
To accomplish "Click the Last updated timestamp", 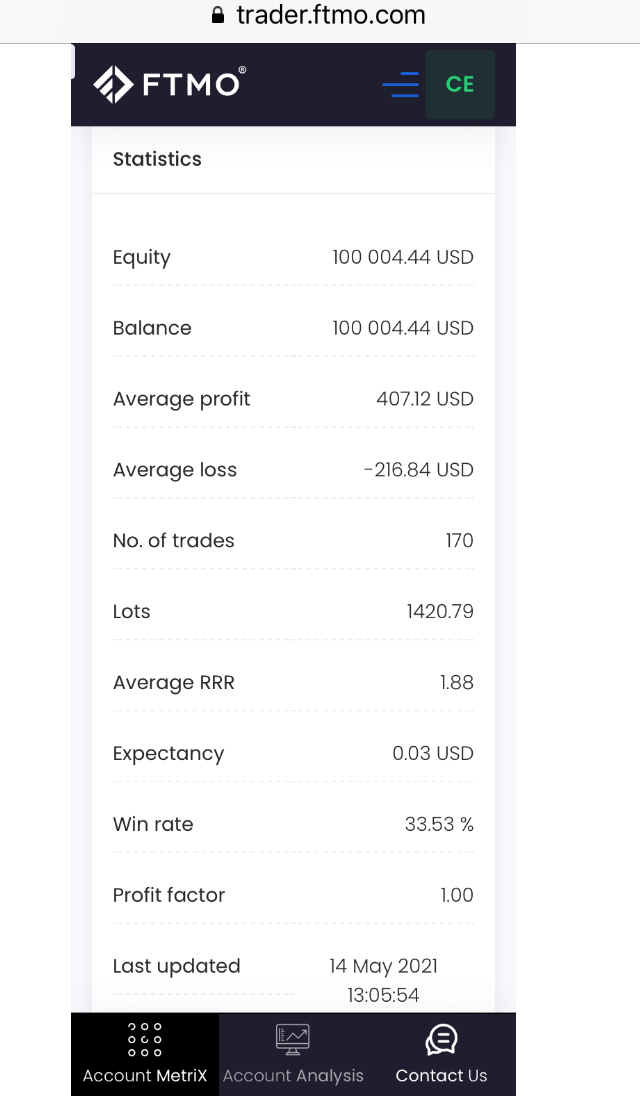I will 383,980.
